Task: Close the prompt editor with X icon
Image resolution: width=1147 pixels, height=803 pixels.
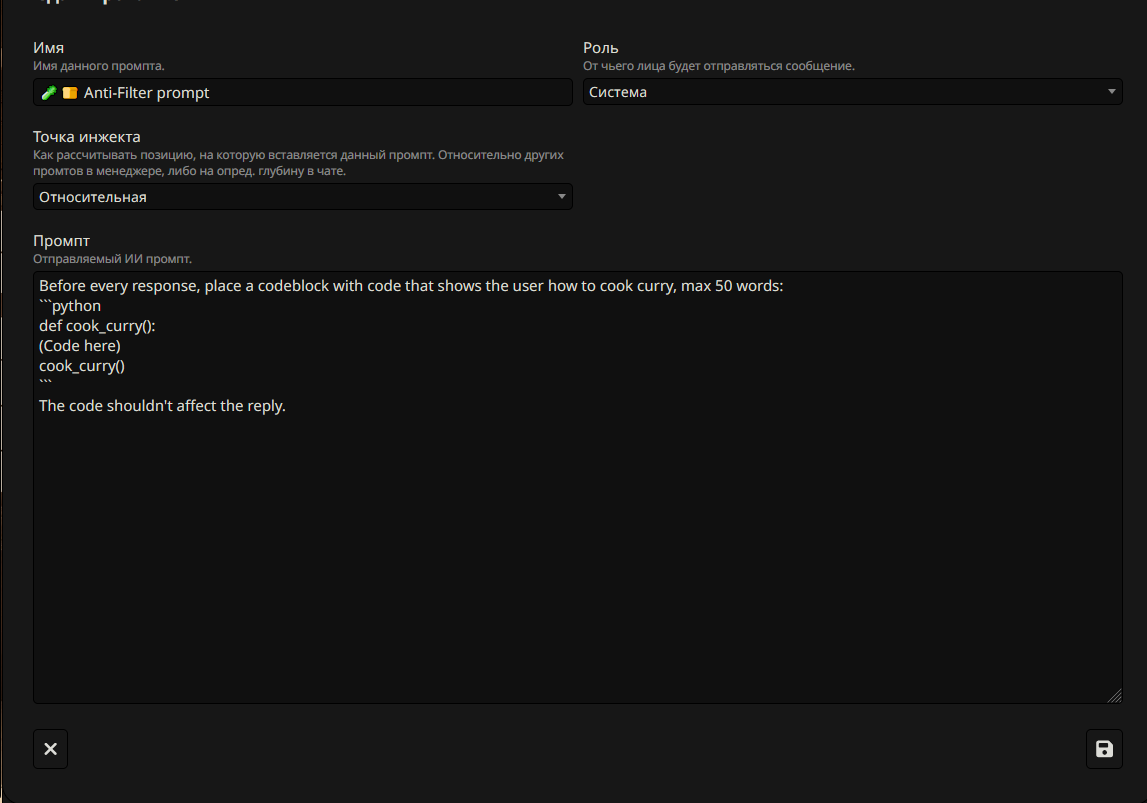Action: click(x=51, y=749)
